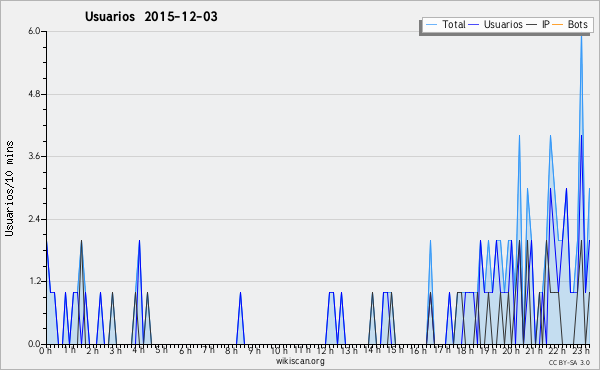This screenshot has width=600, height=370.
Task: Click the 8 h x-axis tick label
Action: coord(231,350)
